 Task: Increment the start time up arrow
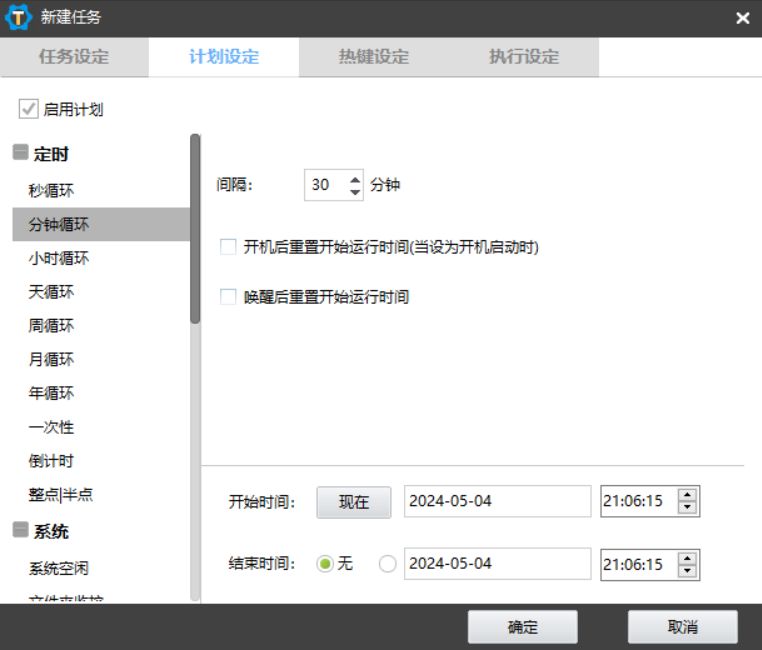687,495
